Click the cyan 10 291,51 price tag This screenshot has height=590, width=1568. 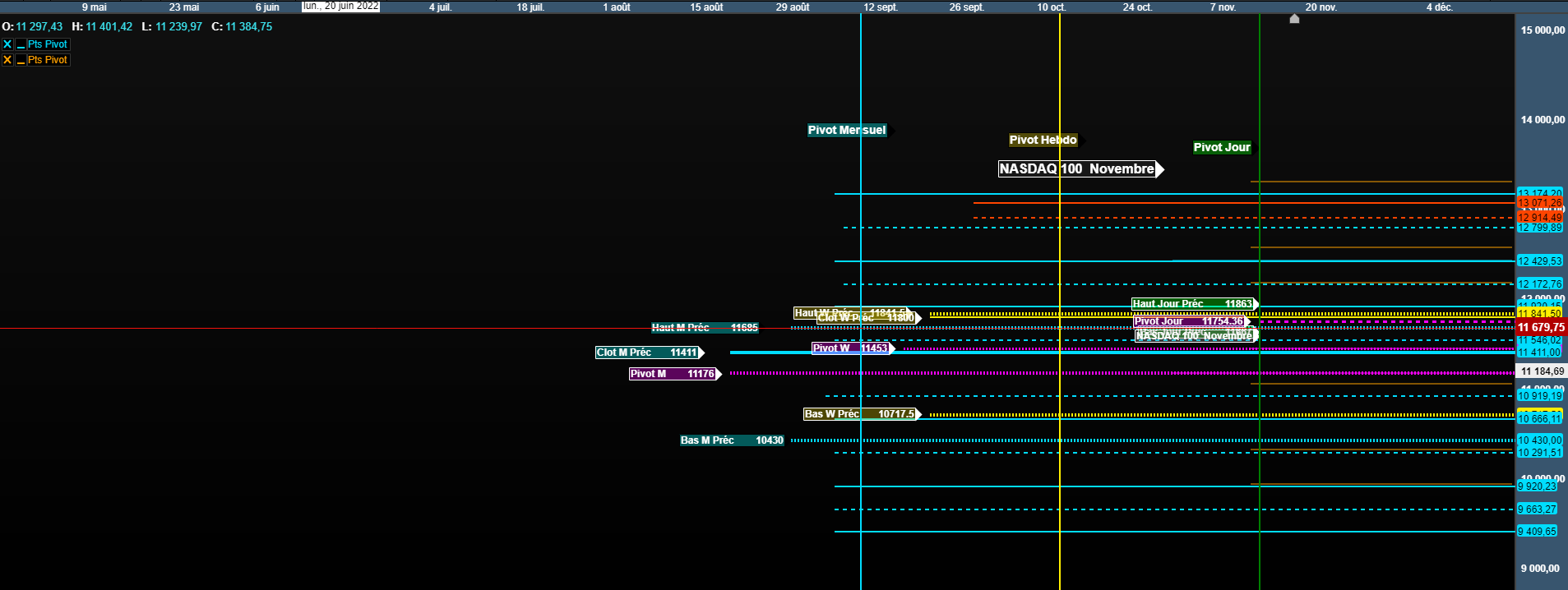click(x=1539, y=453)
